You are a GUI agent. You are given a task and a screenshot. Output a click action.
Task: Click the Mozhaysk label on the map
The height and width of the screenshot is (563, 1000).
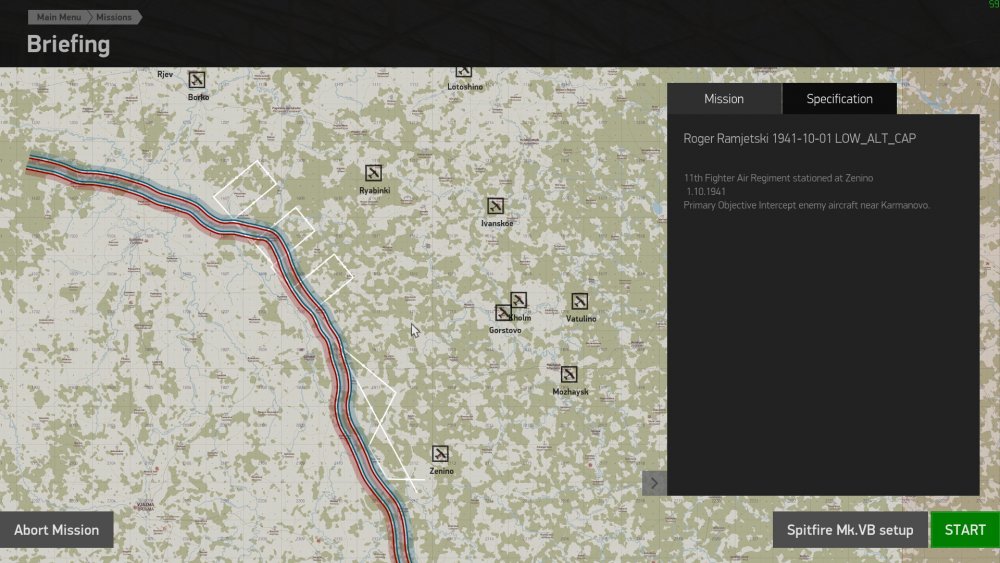(x=570, y=392)
